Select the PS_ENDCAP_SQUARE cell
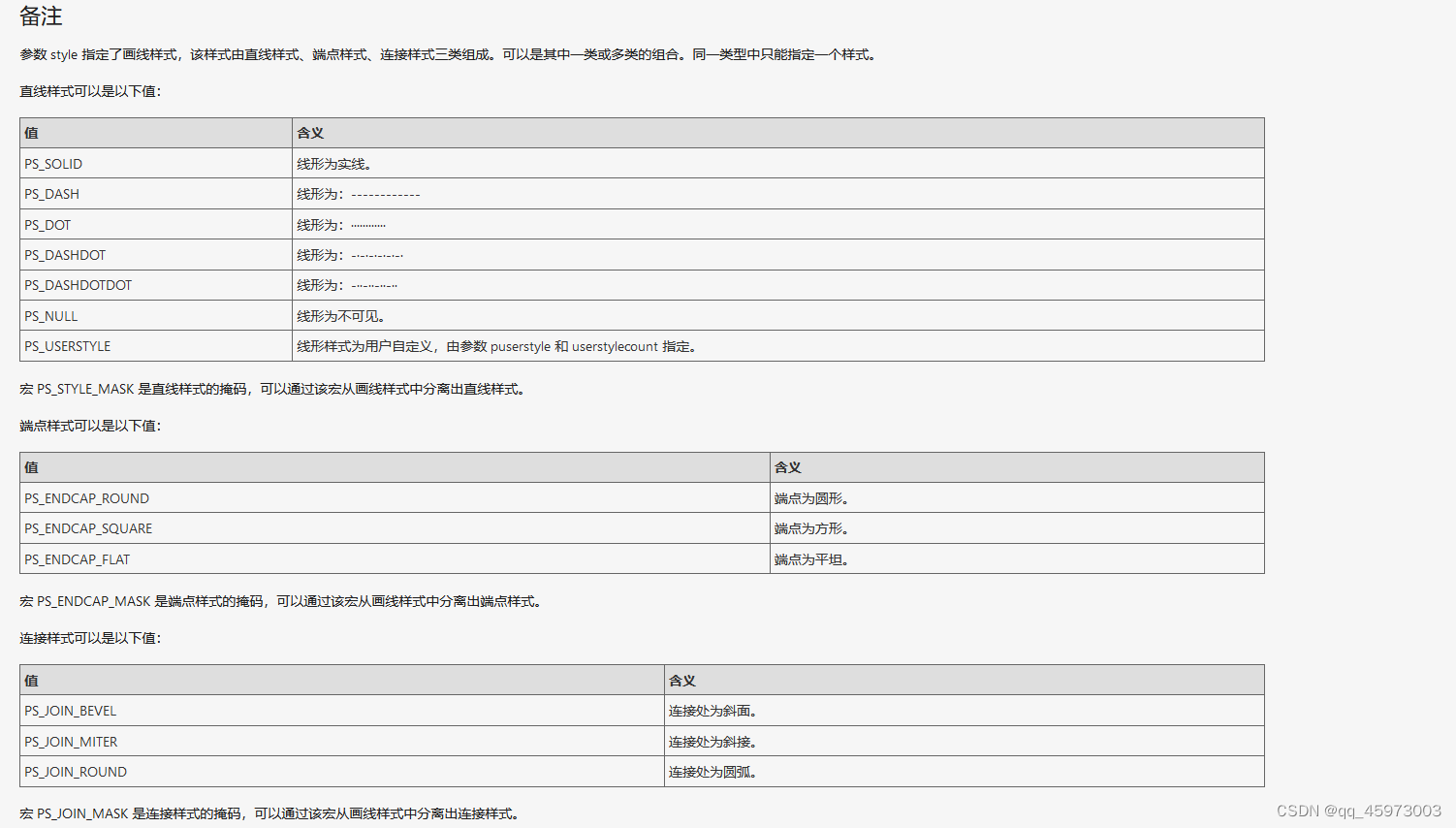The width and height of the screenshot is (1456, 828). coord(395,528)
